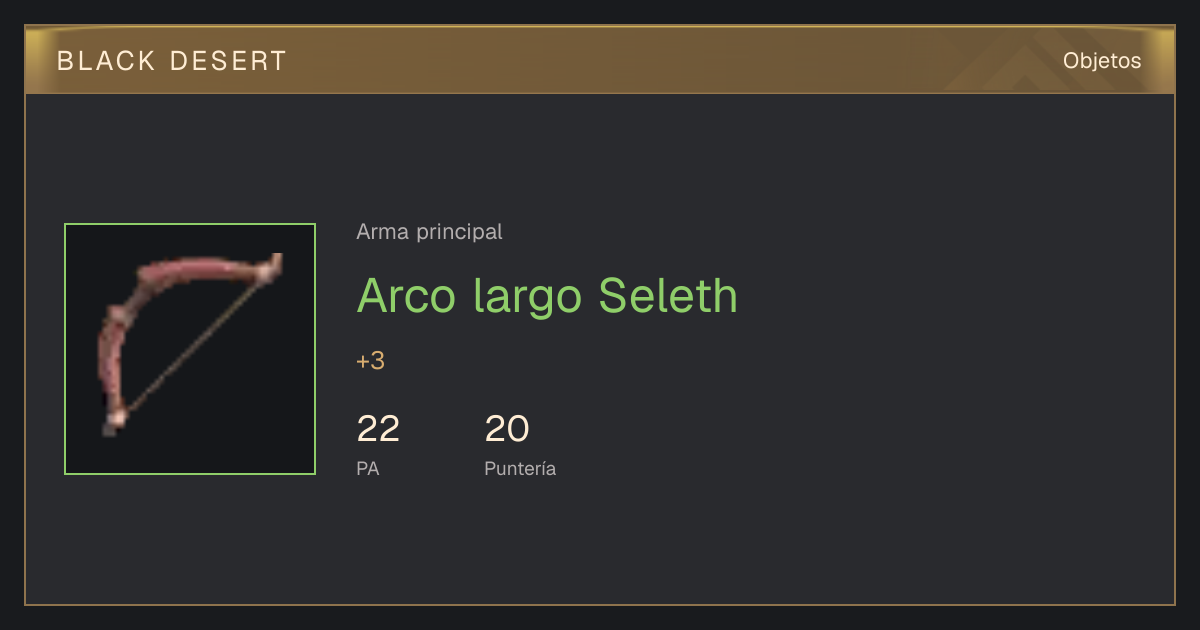Image resolution: width=1200 pixels, height=630 pixels.
Task: Open the Objetos section
Action: [x=1102, y=61]
